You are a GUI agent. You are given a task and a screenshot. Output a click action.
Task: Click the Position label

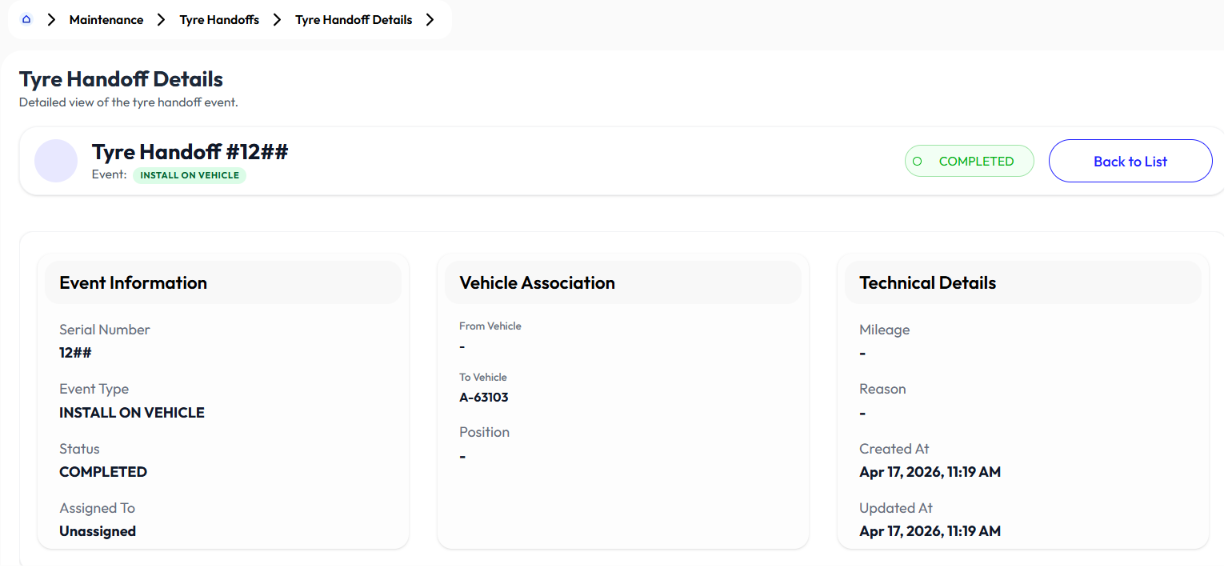[484, 432]
